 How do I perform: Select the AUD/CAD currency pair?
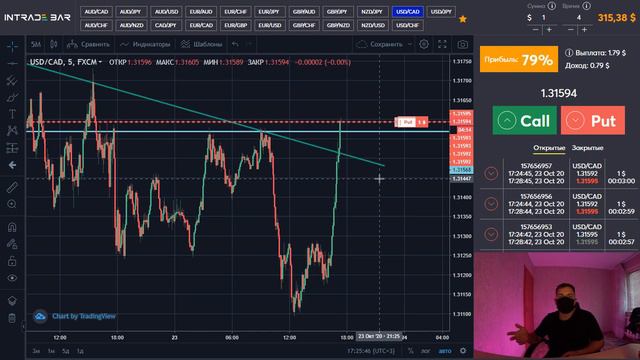coord(96,12)
